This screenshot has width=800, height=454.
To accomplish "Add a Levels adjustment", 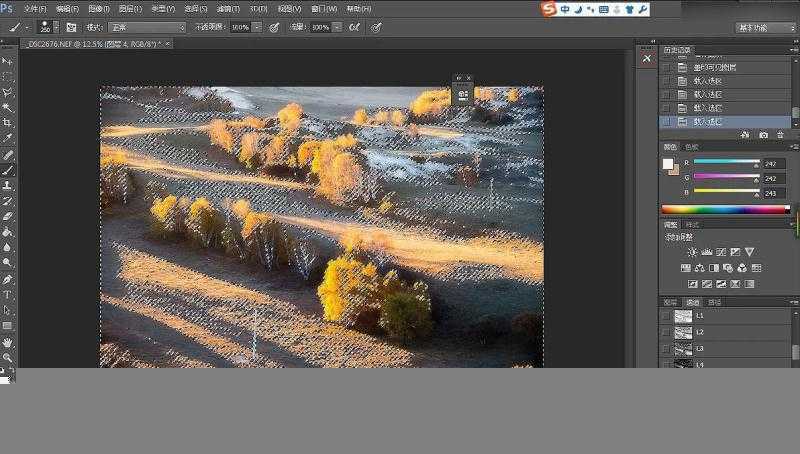I will 707,252.
